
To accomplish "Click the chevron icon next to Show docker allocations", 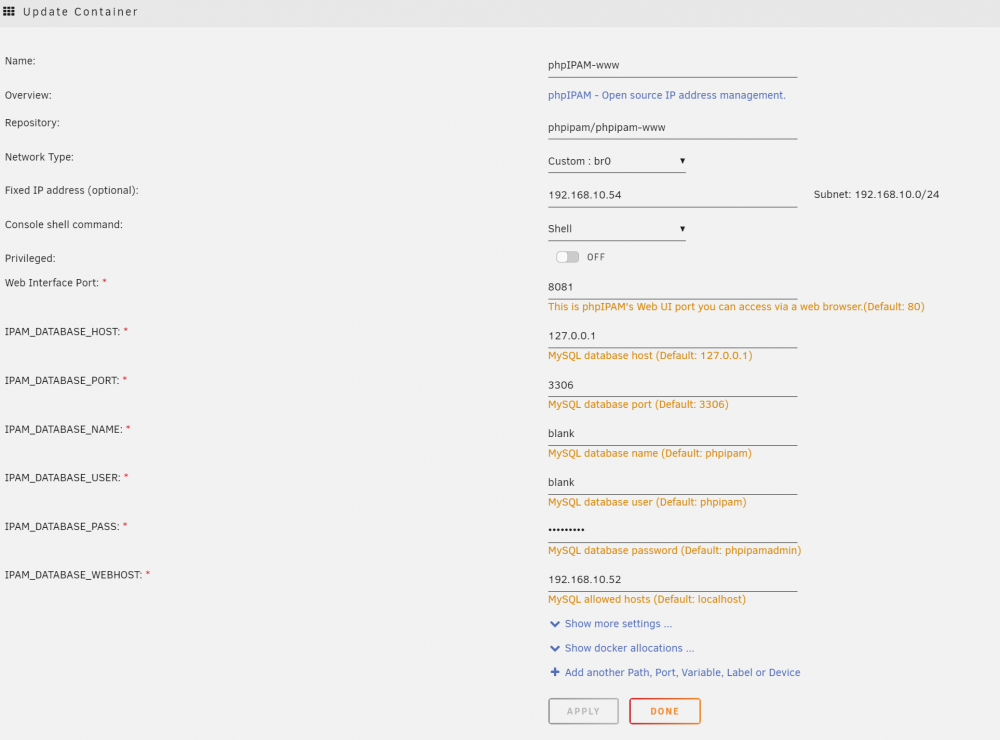I will click(x=555, y=648).
